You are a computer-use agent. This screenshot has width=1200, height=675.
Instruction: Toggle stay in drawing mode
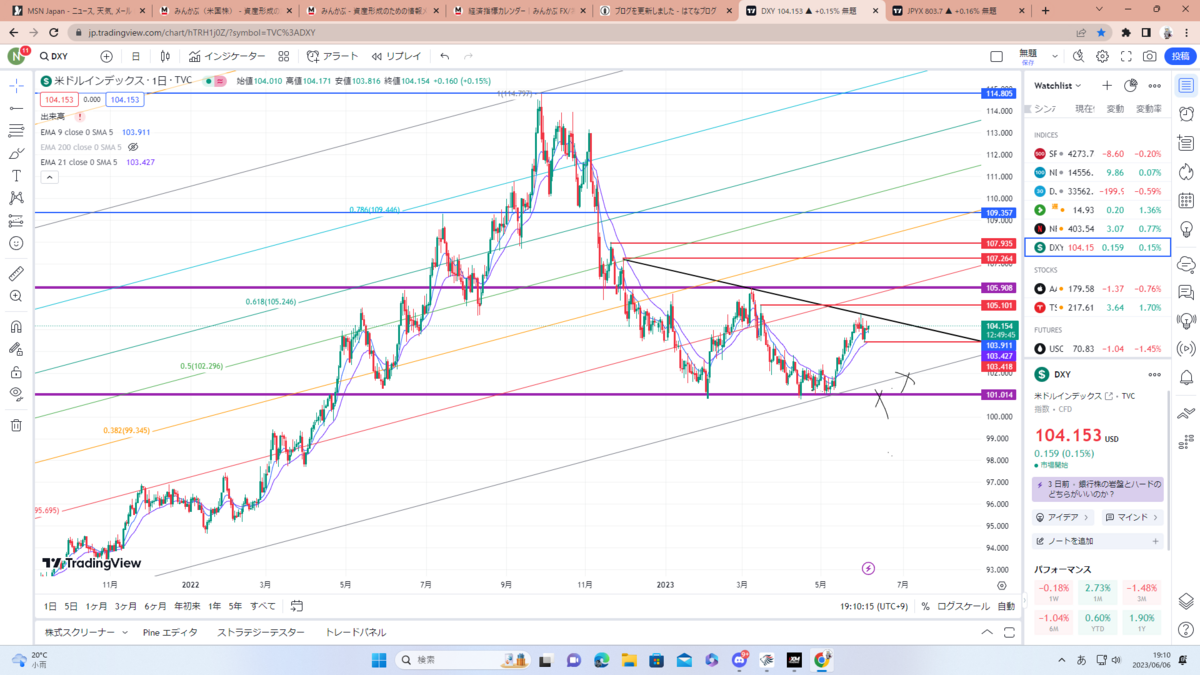tap(16, 349)
